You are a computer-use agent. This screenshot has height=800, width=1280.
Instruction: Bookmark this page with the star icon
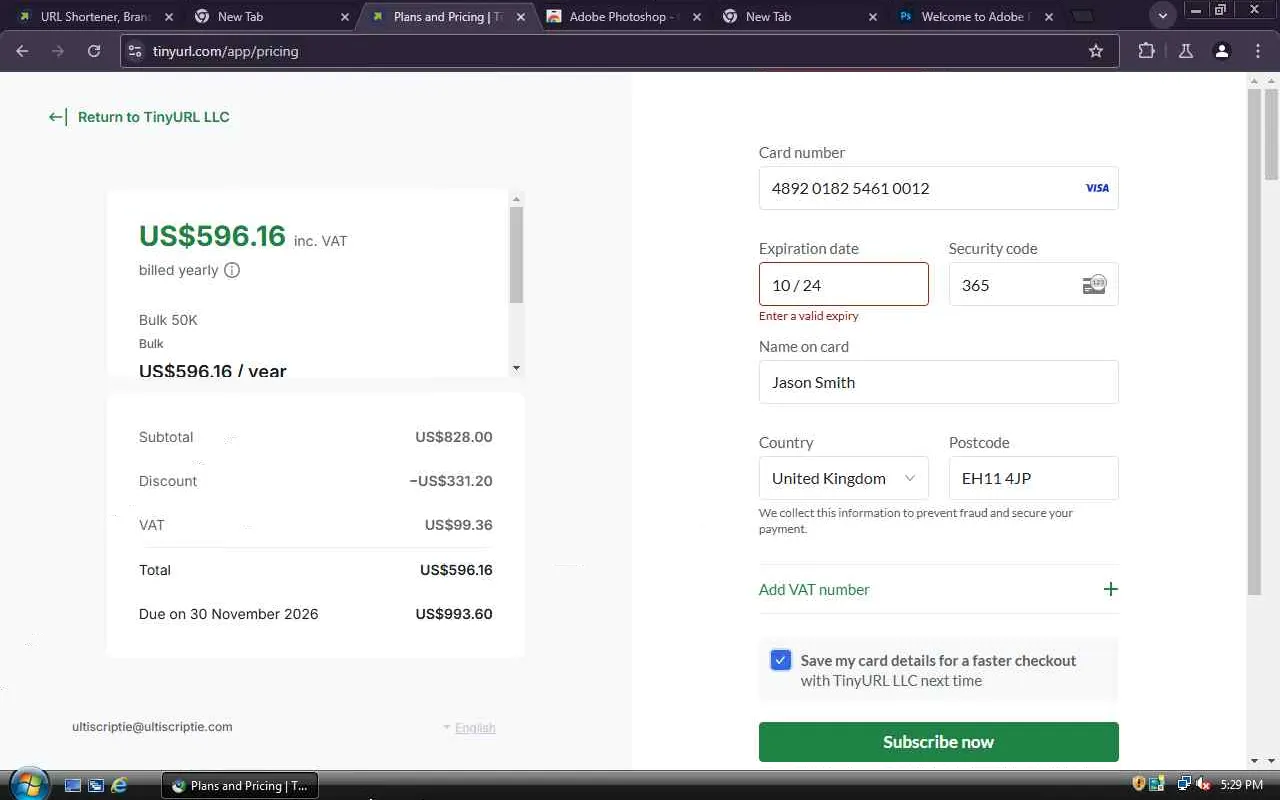coord(1096,51)
